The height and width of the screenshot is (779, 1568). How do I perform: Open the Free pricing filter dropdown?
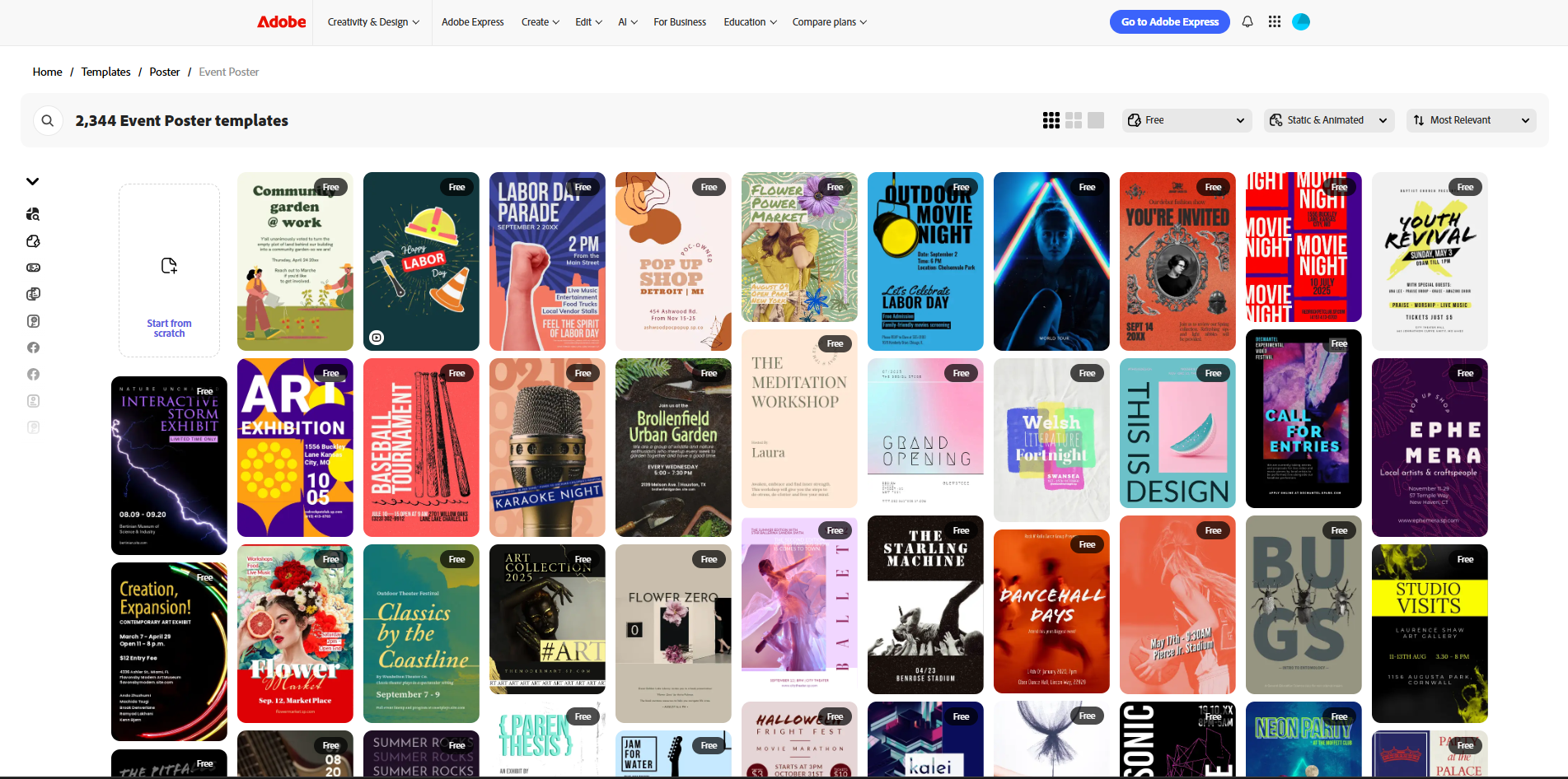tap(1187, 120)
